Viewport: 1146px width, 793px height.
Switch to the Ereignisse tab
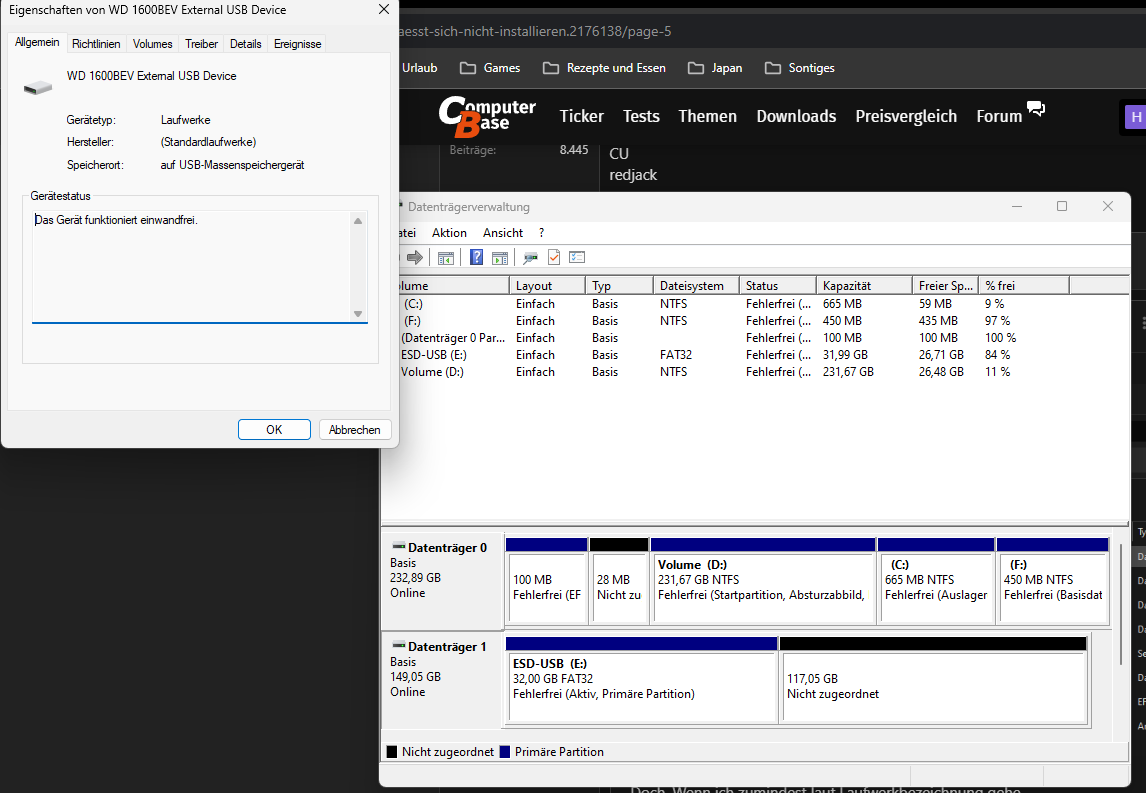point(297,44)
